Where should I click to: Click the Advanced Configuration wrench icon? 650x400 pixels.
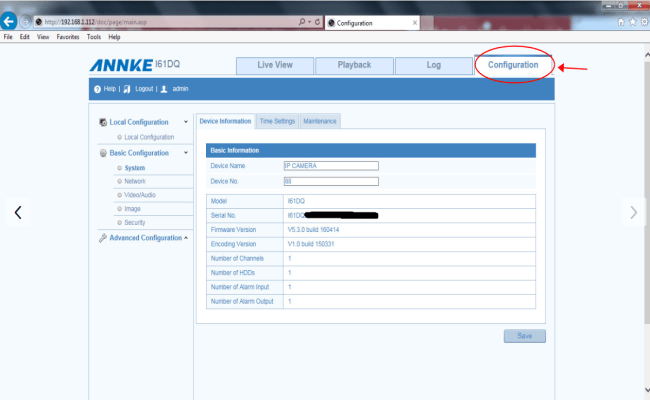click(103, 238)
